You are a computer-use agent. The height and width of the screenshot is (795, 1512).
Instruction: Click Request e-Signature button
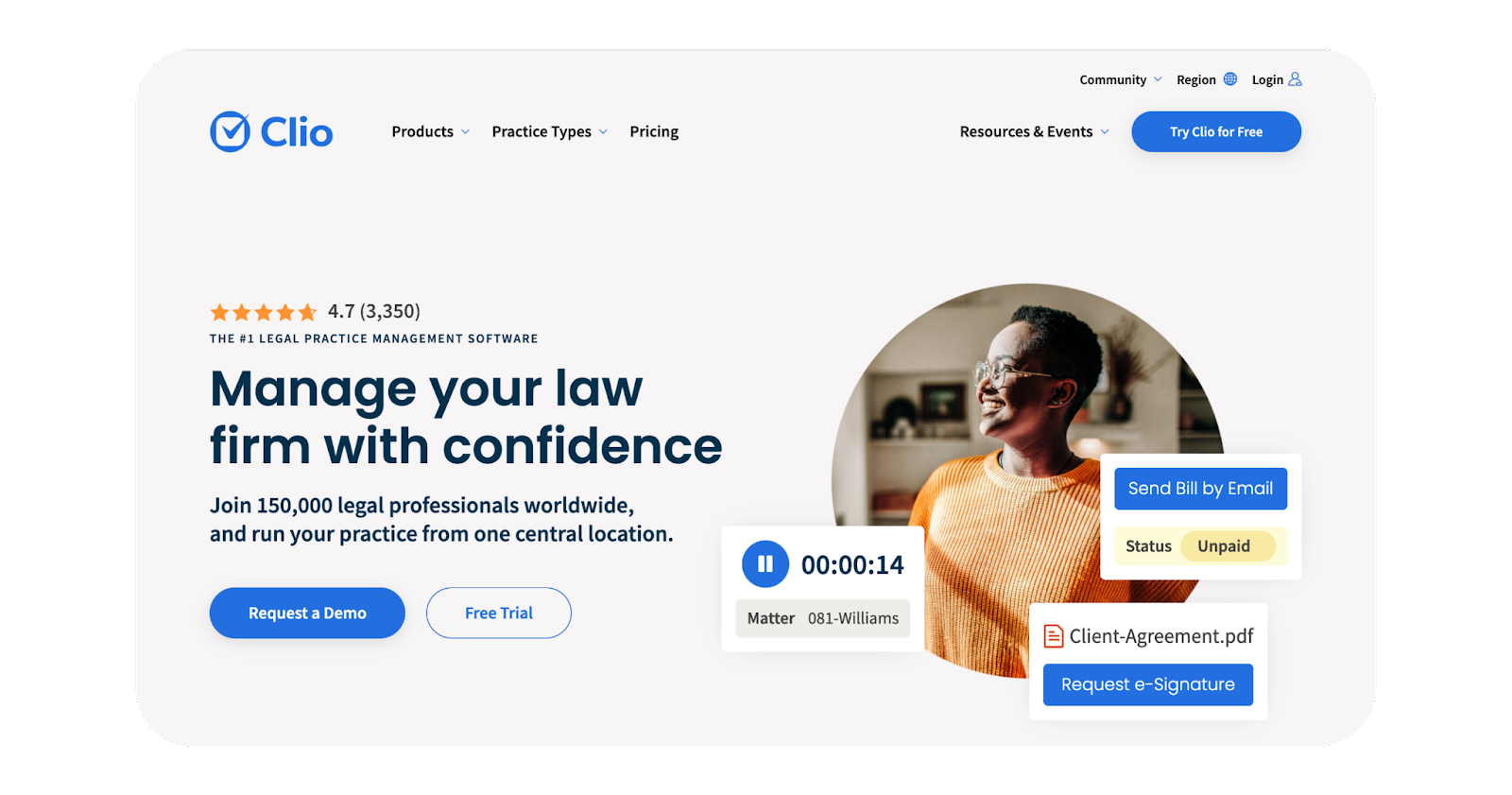tap(1148, 684)
